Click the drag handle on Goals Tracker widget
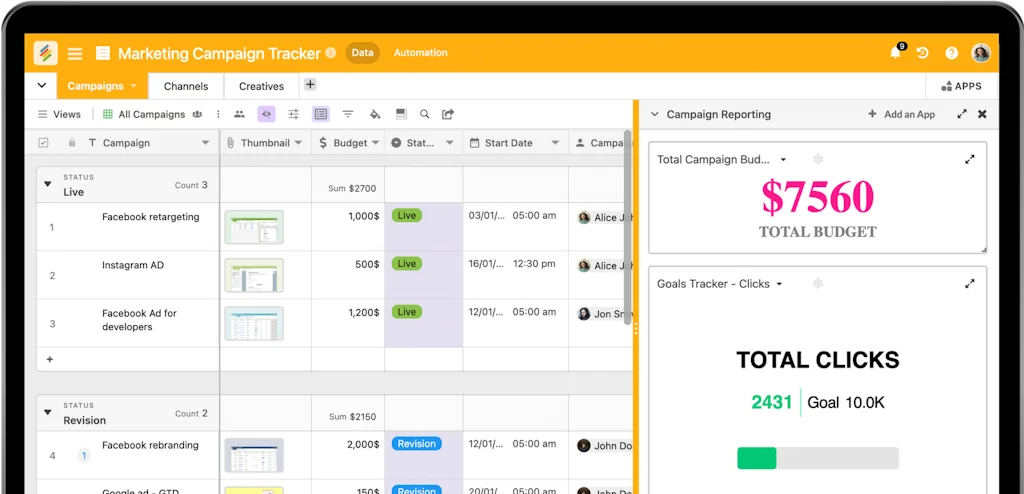This screenshot has width=1024, height=494. click(818, 284)
